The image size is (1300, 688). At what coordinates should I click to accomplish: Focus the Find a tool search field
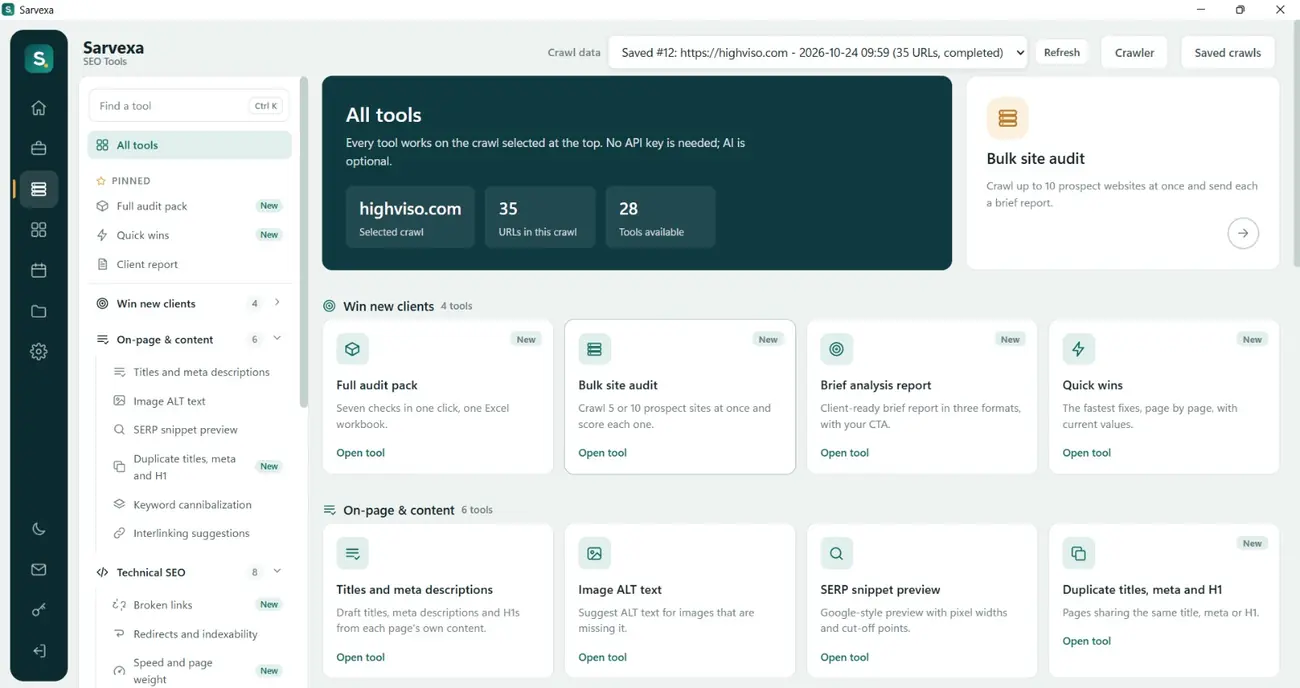tap(189, 106)
